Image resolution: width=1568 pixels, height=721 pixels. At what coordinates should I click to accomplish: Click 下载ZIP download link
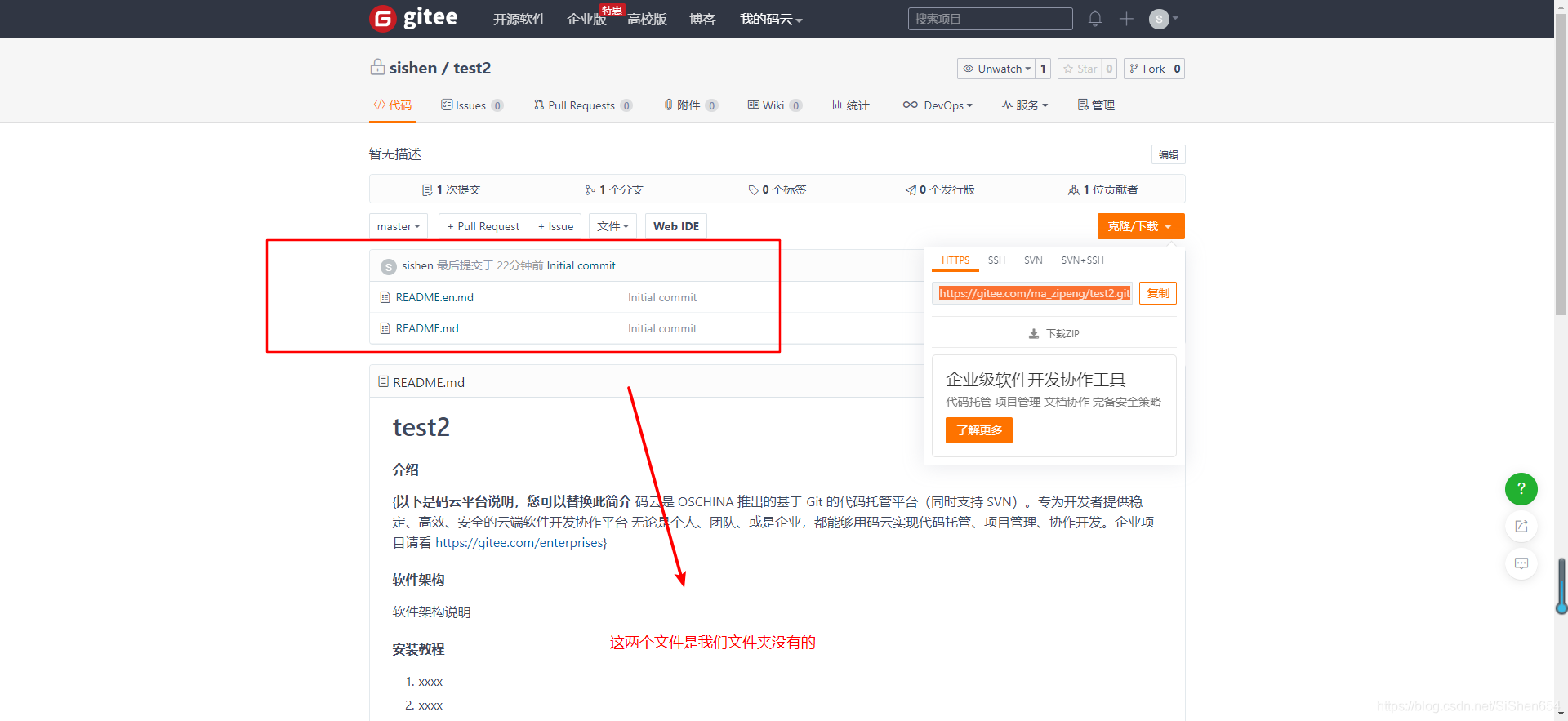(1054, 333)
